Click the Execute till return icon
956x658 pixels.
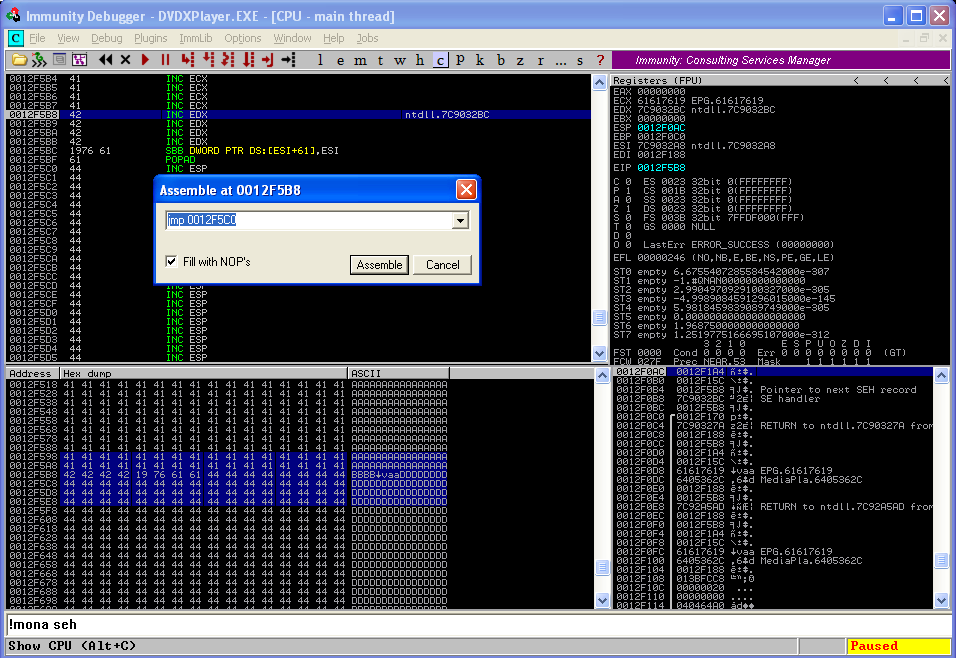pos(268,60)
